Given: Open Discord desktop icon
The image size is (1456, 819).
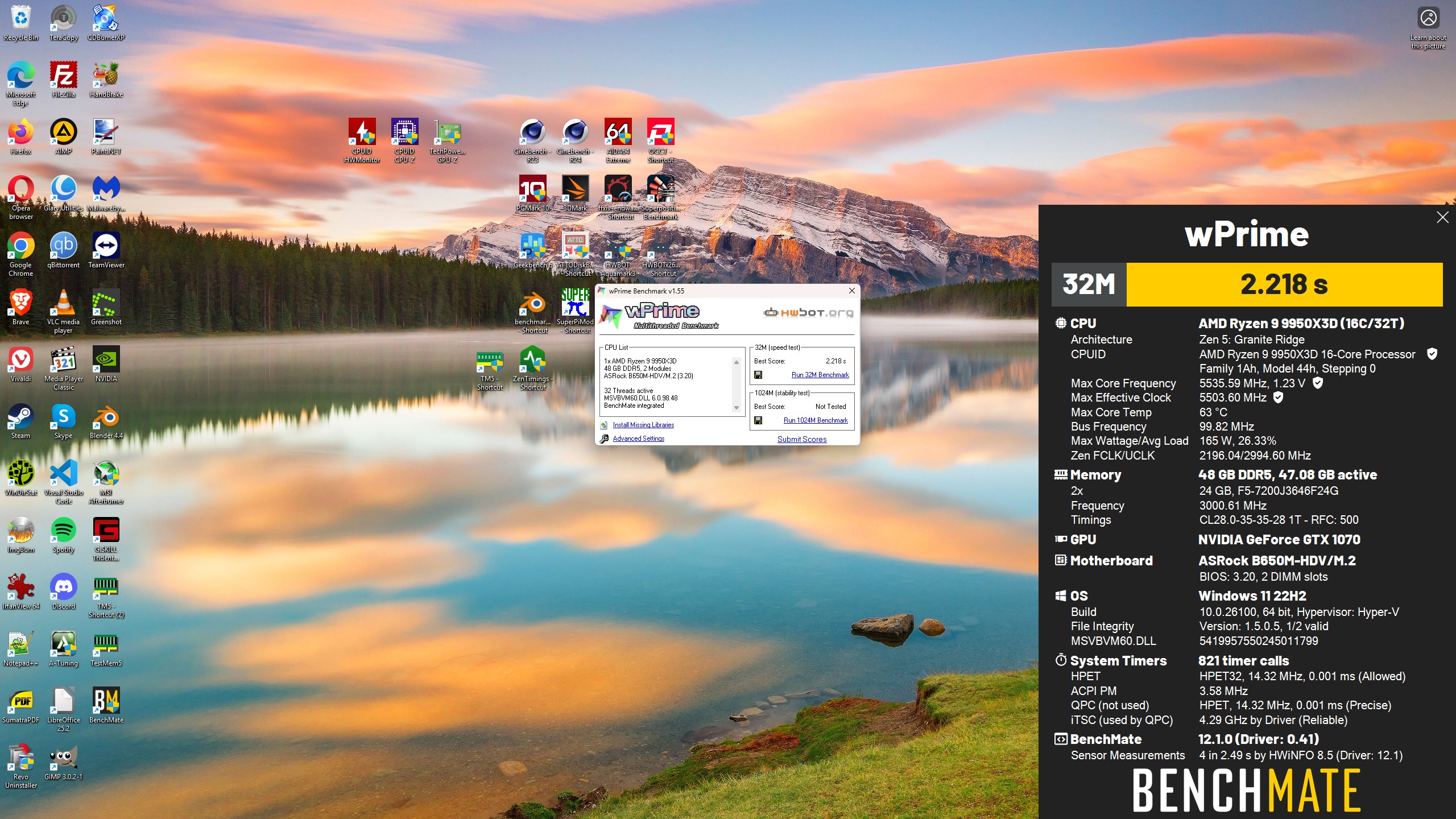Looking at the screenshot, I should [x=64, y=591].
